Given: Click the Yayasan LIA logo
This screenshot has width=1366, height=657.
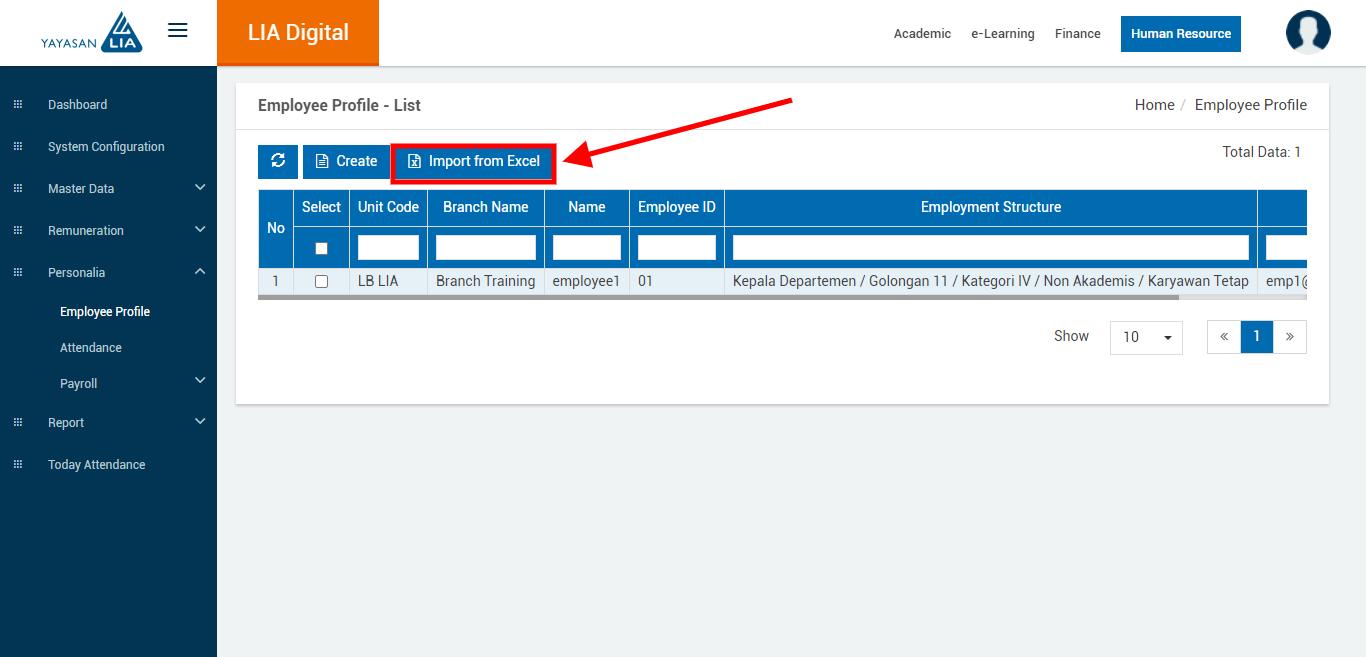Looking at the screenshot, I should coord(93,33).
